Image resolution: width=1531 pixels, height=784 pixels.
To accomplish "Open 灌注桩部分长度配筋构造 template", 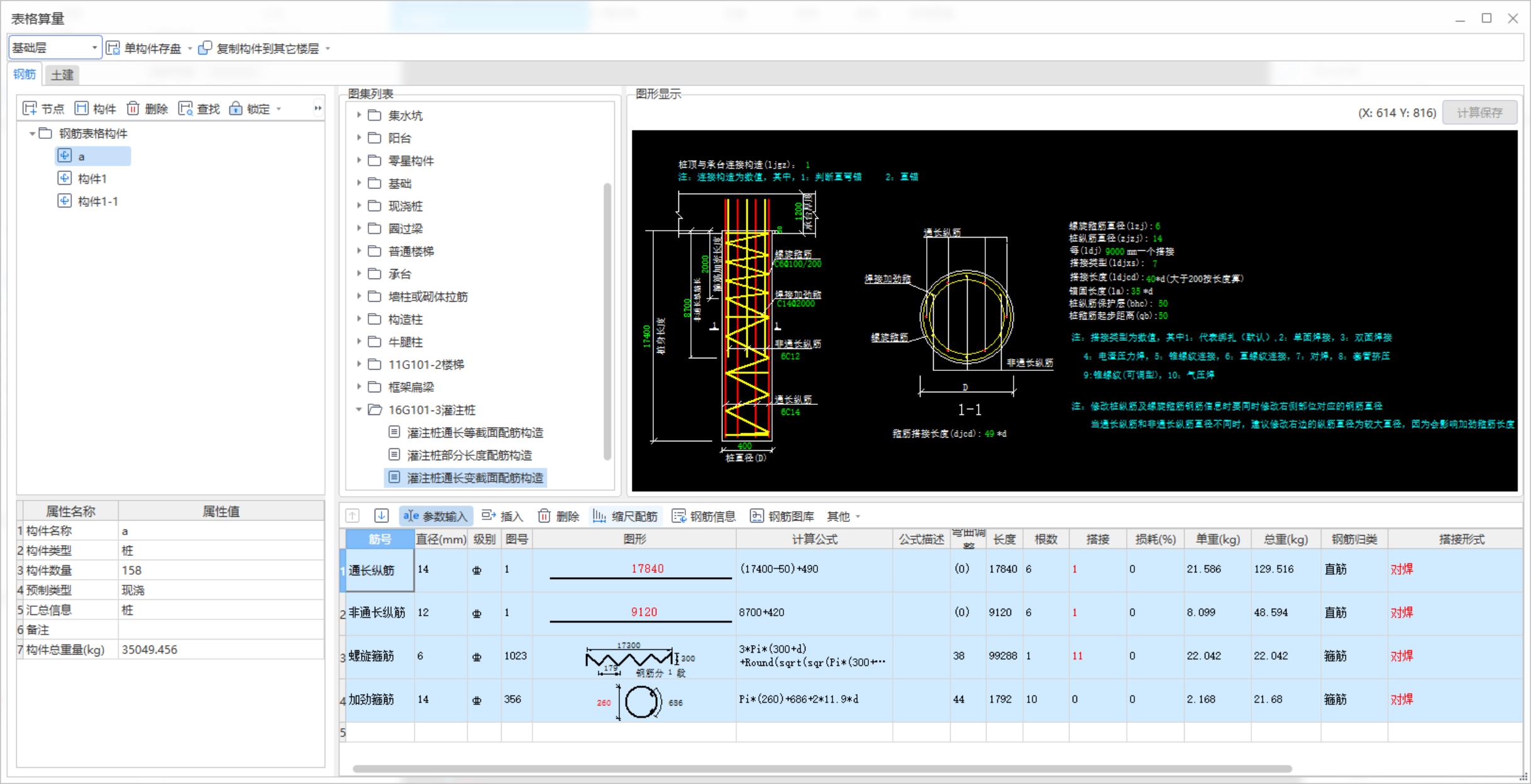I will [469, 455].
